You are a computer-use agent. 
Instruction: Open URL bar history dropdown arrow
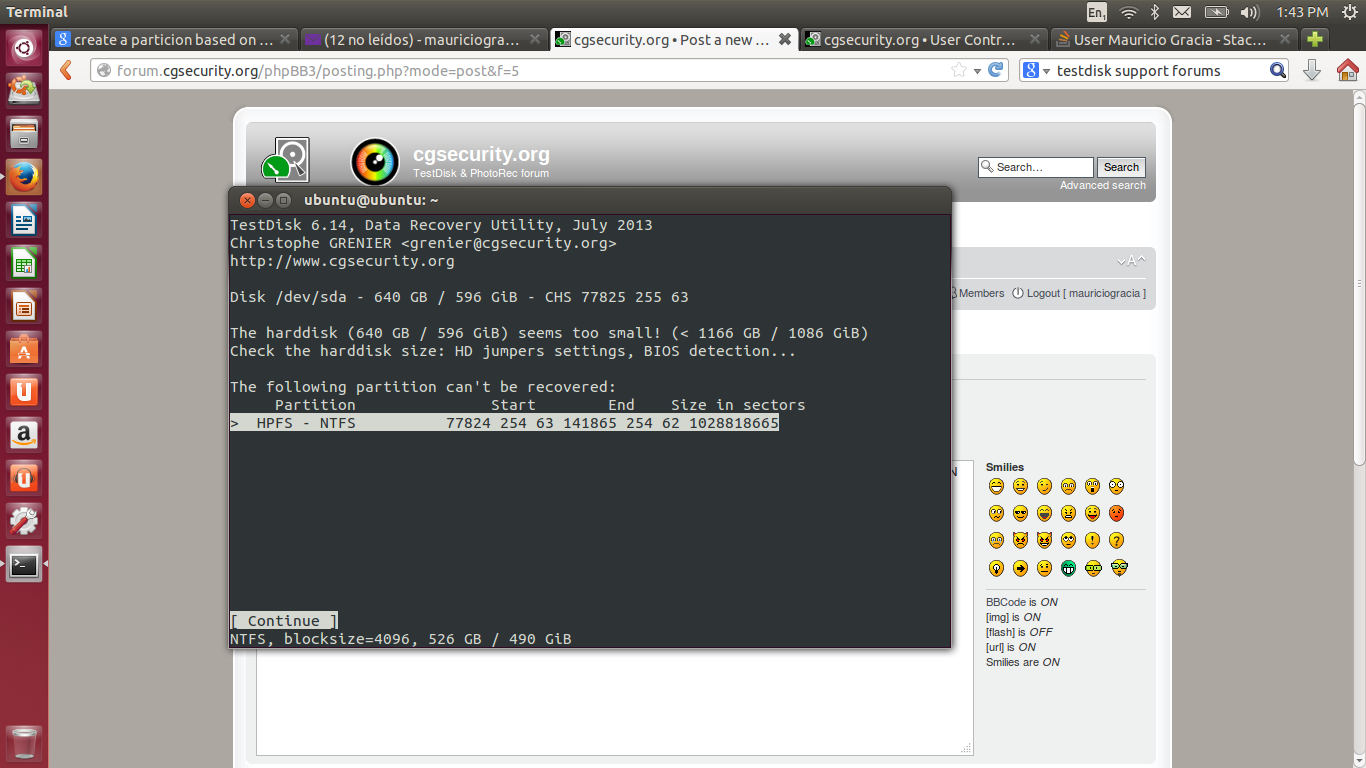(978, 71)
